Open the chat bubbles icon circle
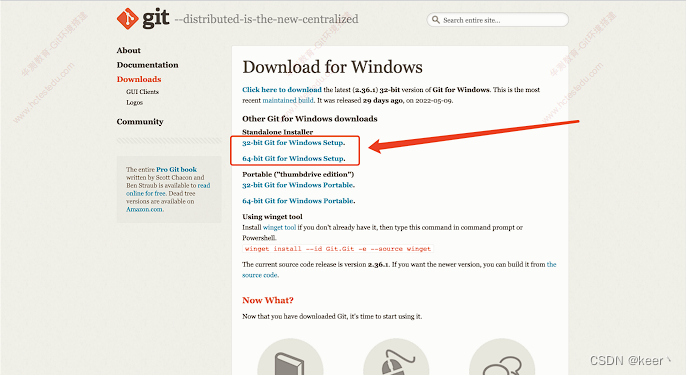The height and width of the screenshot is (375, 686). (x=502, y=358)
